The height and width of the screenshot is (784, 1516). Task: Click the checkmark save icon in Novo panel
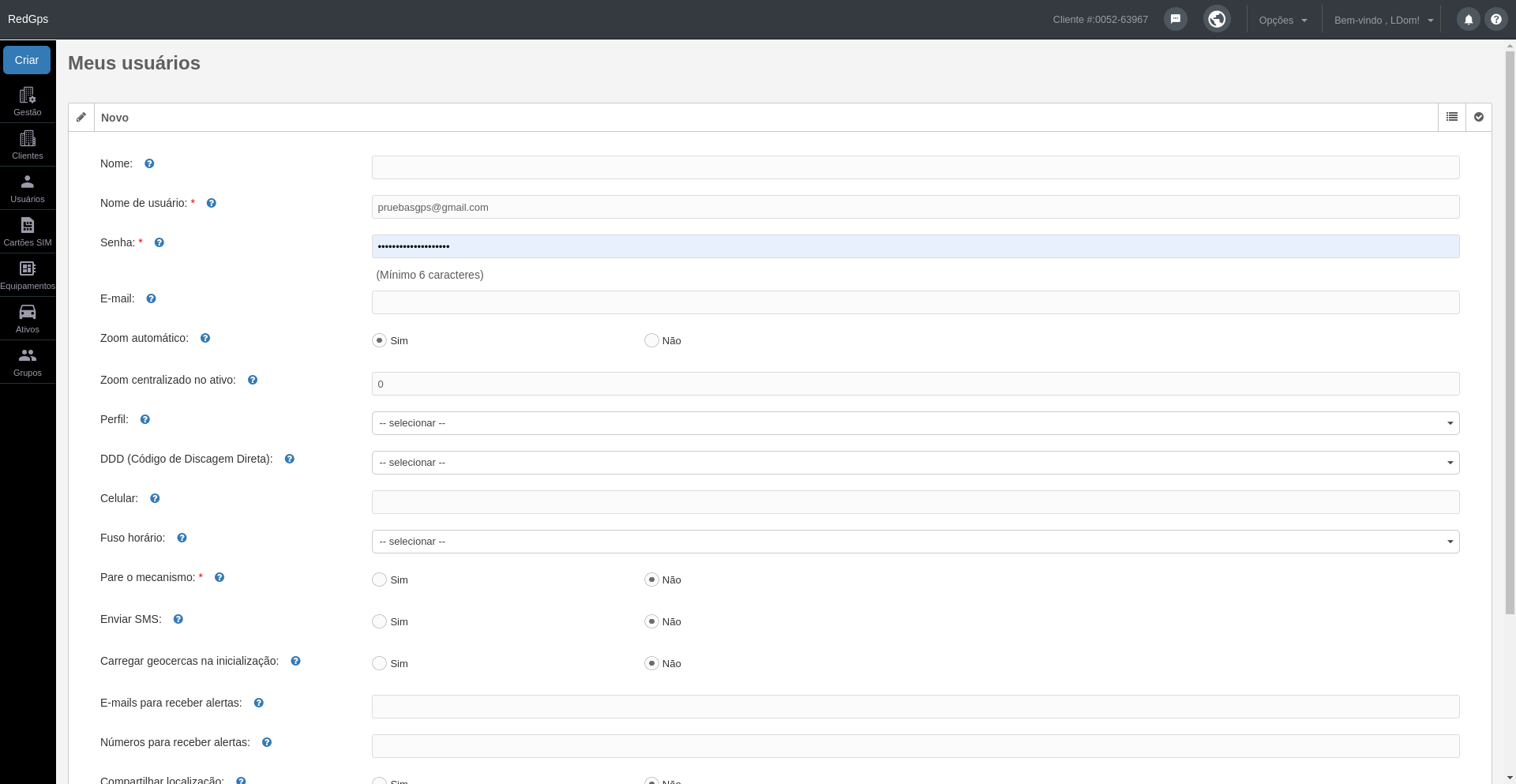1479,117
